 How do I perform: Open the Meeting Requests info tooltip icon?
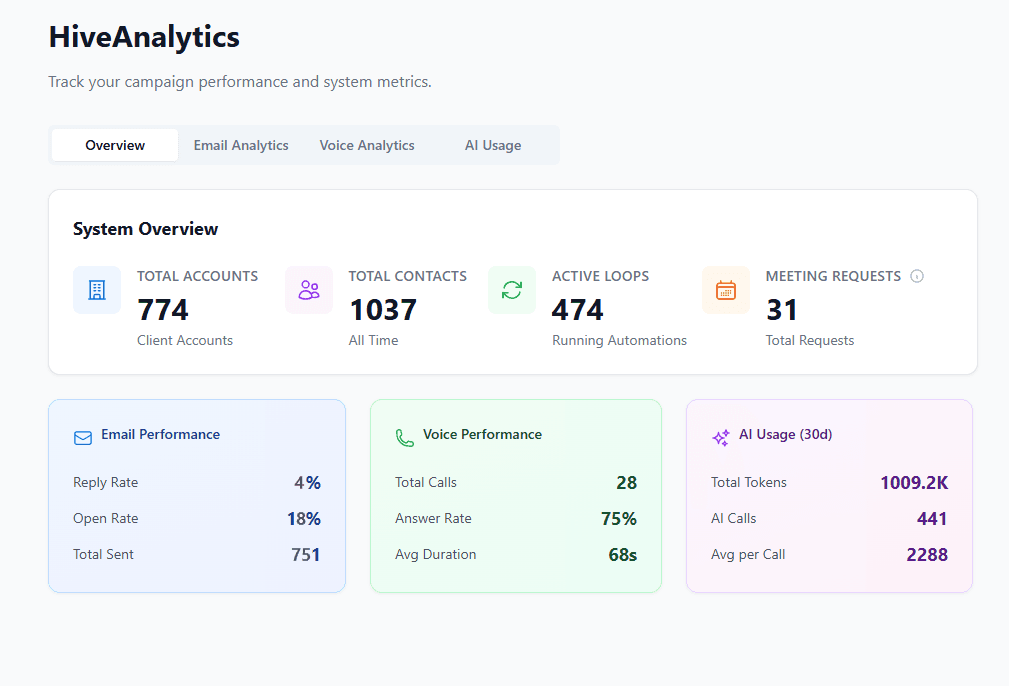click(917, 276)
